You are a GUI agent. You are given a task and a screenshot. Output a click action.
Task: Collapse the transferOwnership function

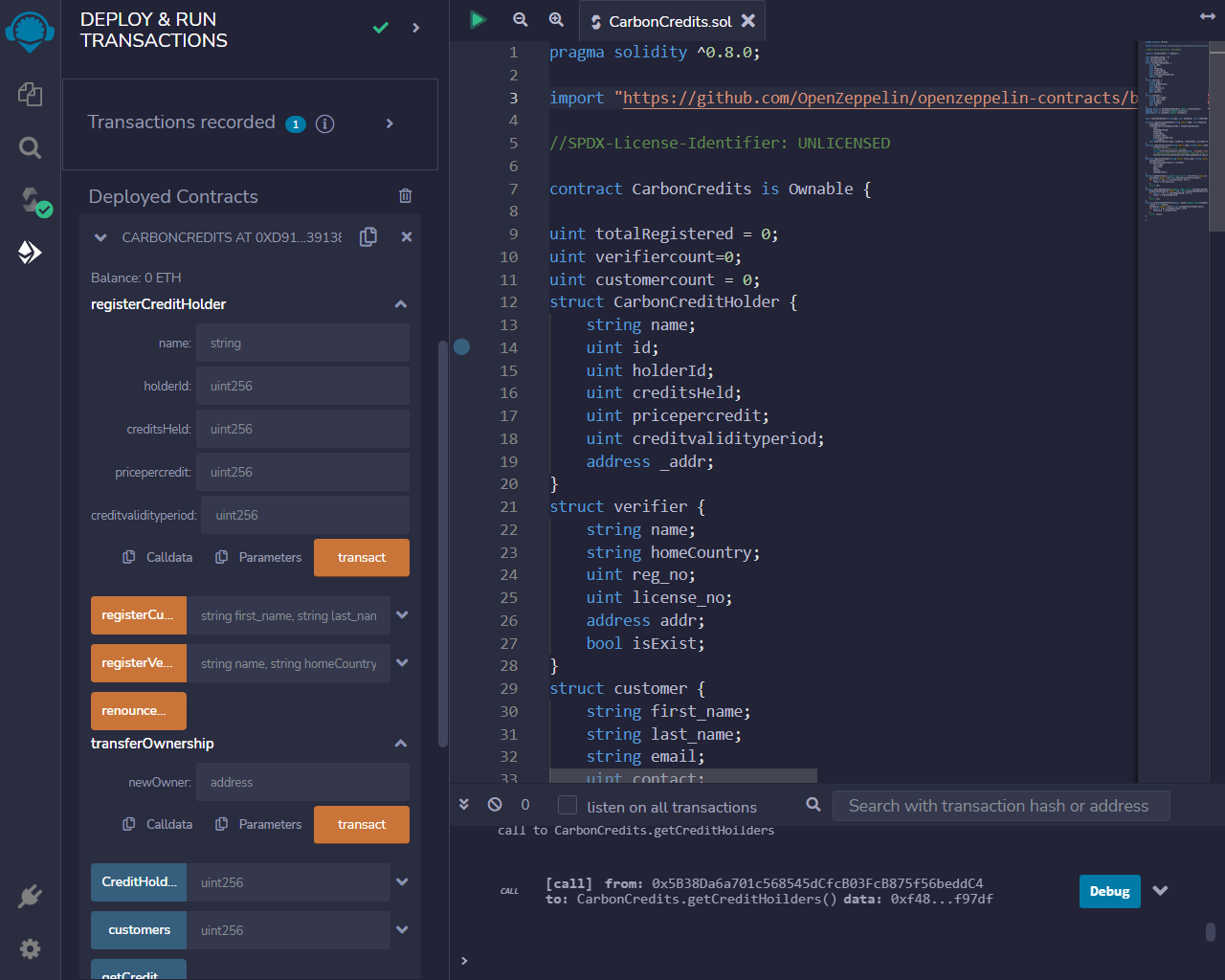click(401, 744)
